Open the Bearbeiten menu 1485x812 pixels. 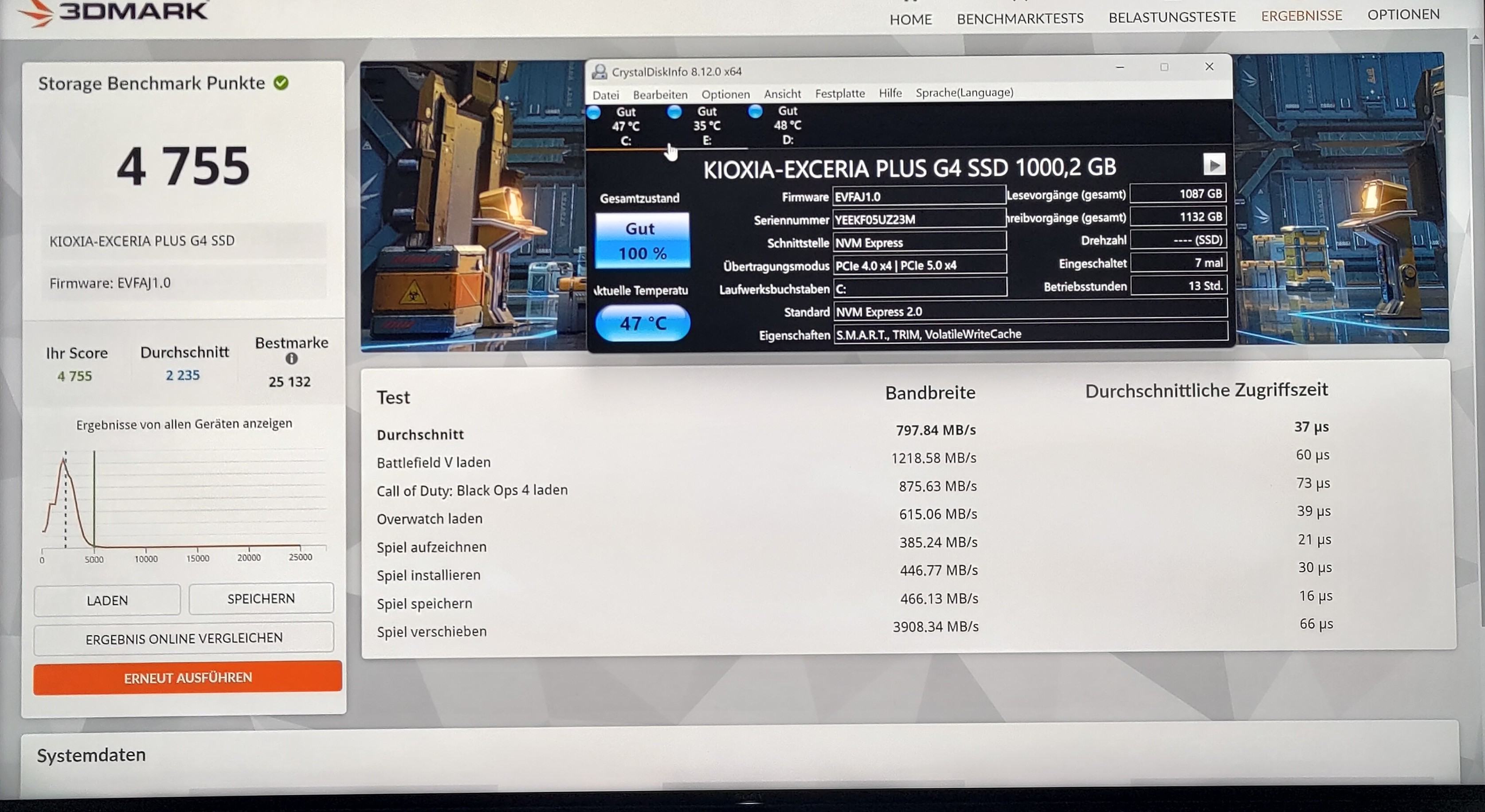[x=660, y=94]
